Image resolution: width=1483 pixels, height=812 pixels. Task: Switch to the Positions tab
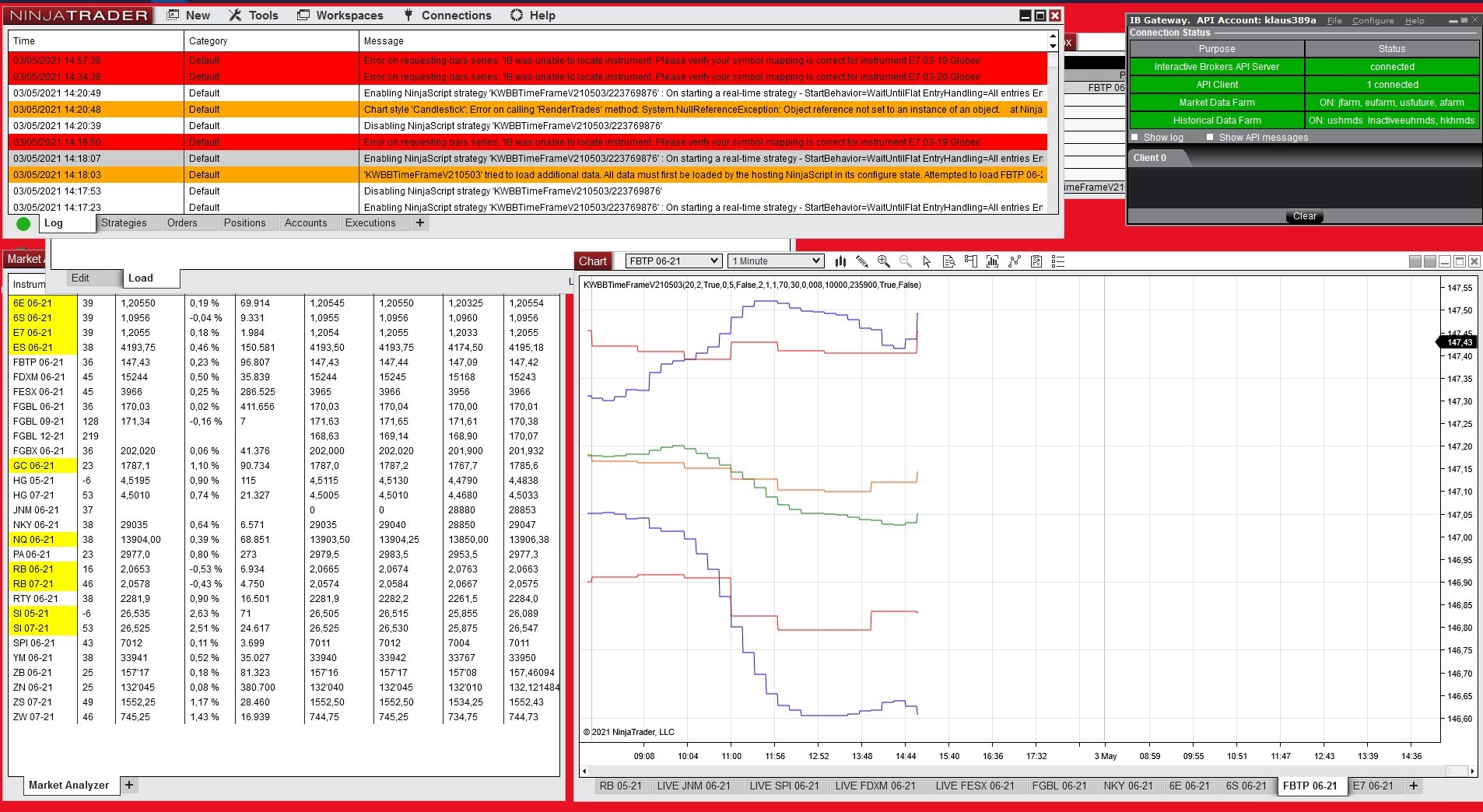tap(245, 223)
